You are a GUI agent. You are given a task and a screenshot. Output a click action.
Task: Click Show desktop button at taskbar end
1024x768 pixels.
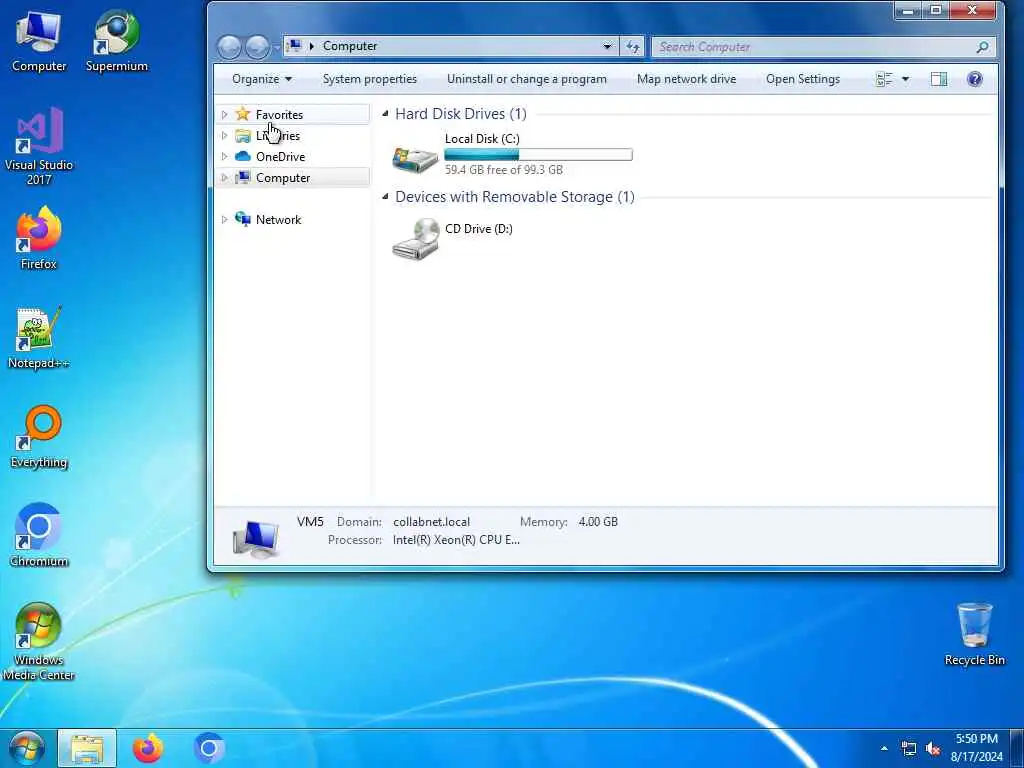point(1018,748)
